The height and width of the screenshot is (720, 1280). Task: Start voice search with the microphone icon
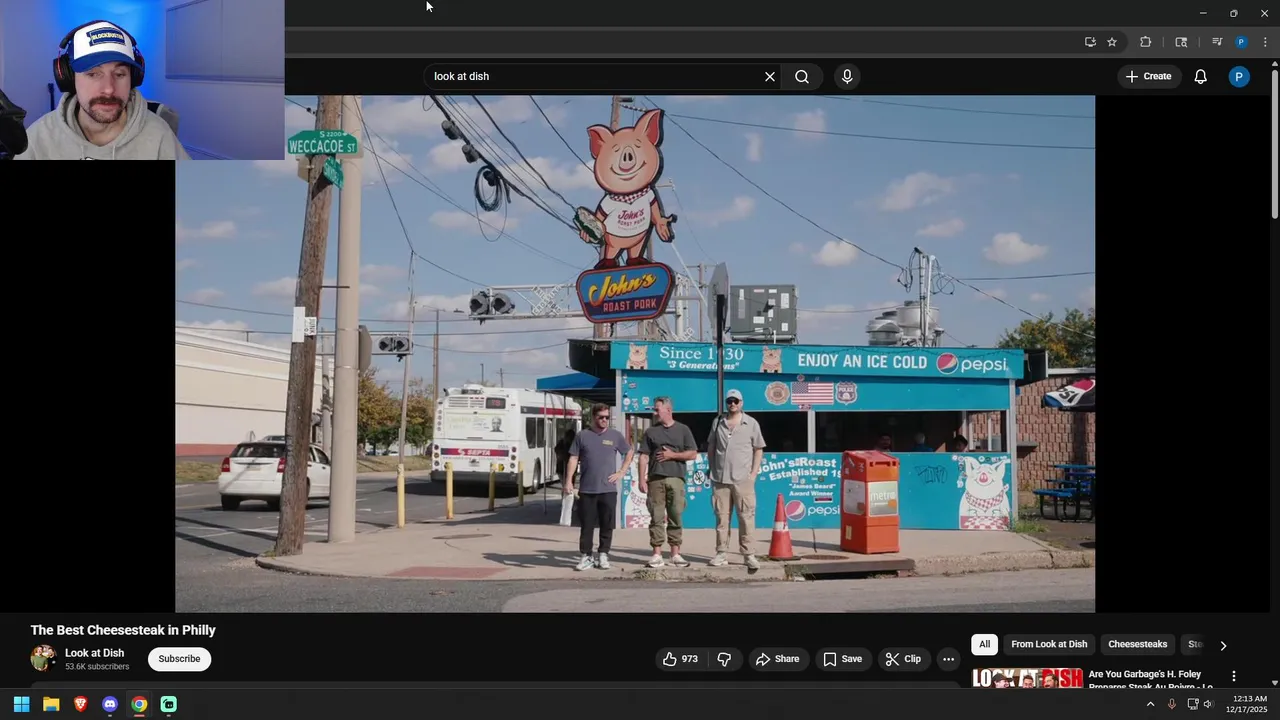[x=847, y=77]
